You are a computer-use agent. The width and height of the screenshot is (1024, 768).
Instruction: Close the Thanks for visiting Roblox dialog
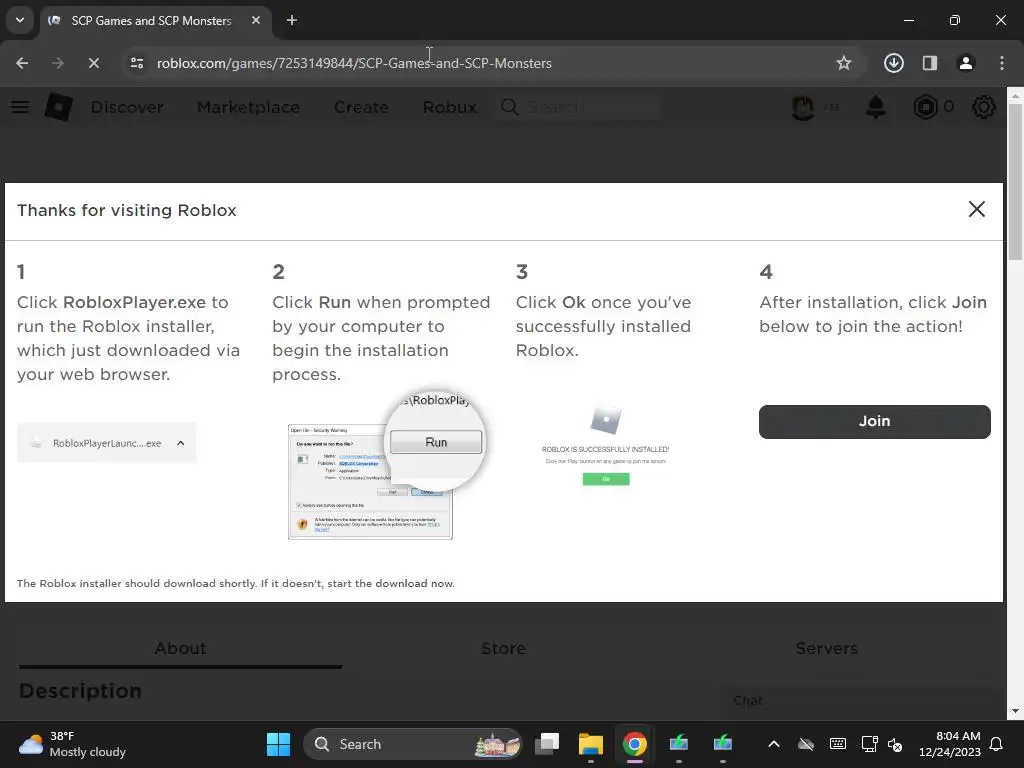pyautogui.click(x=976, y=209)
